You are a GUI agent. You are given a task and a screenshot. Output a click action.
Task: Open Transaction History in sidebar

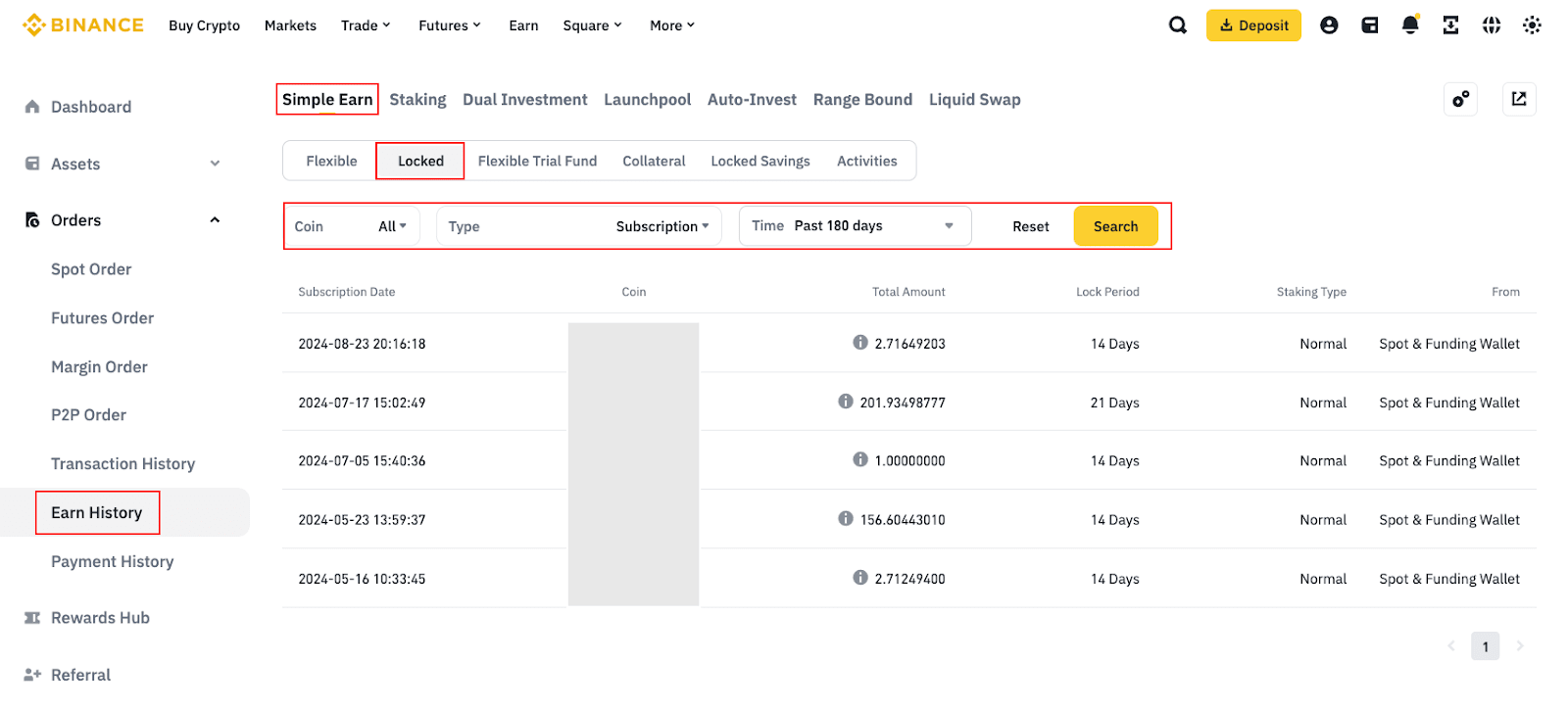122,464
